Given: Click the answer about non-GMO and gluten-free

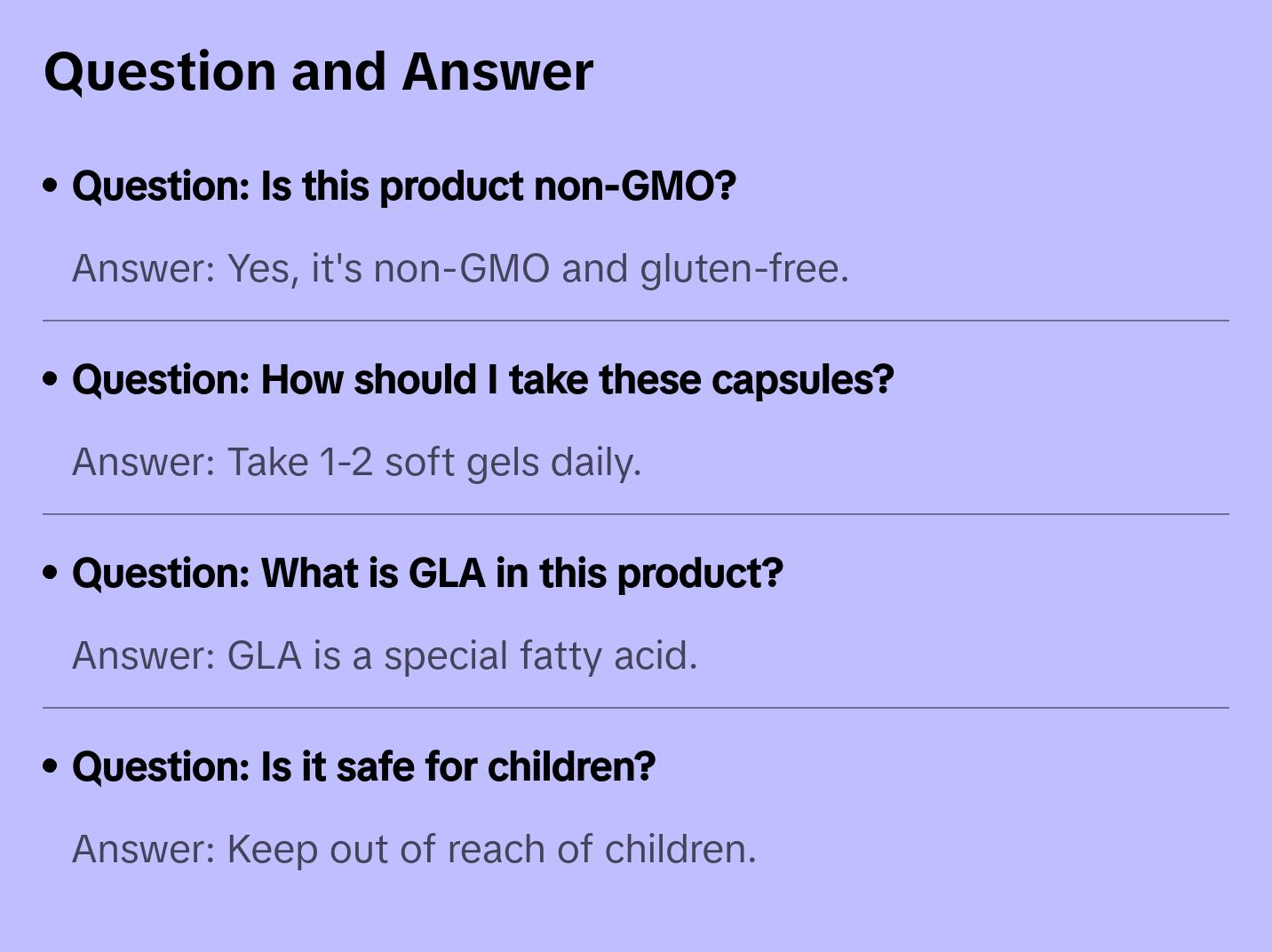Looking at the screenshot, I should pos(460,268).
